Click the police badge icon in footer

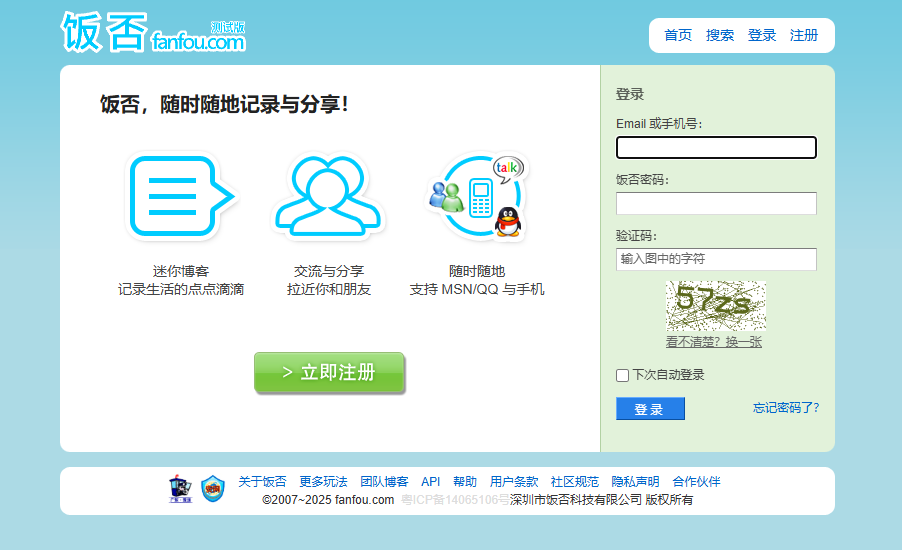pyautogui.click(x=180, y=488)
